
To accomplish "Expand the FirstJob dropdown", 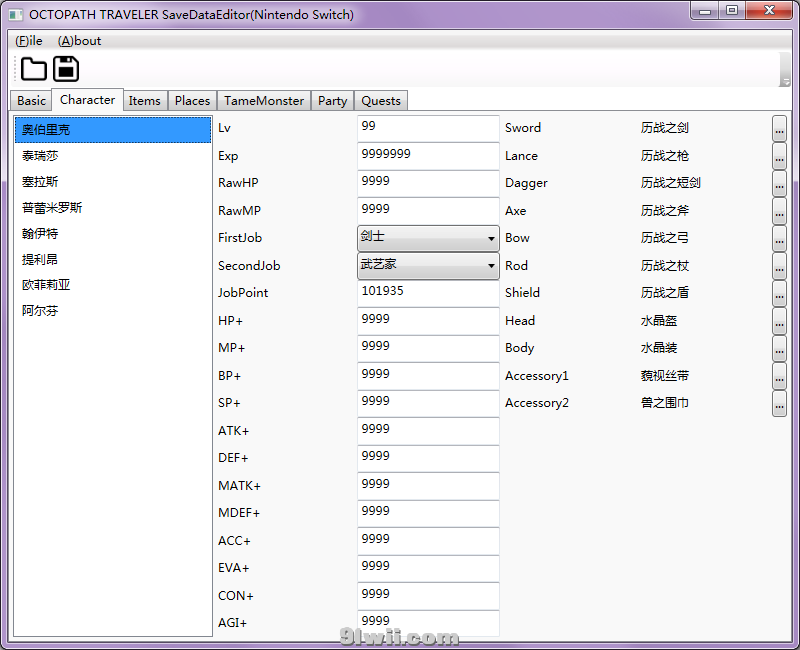I will tap(428, 238).
